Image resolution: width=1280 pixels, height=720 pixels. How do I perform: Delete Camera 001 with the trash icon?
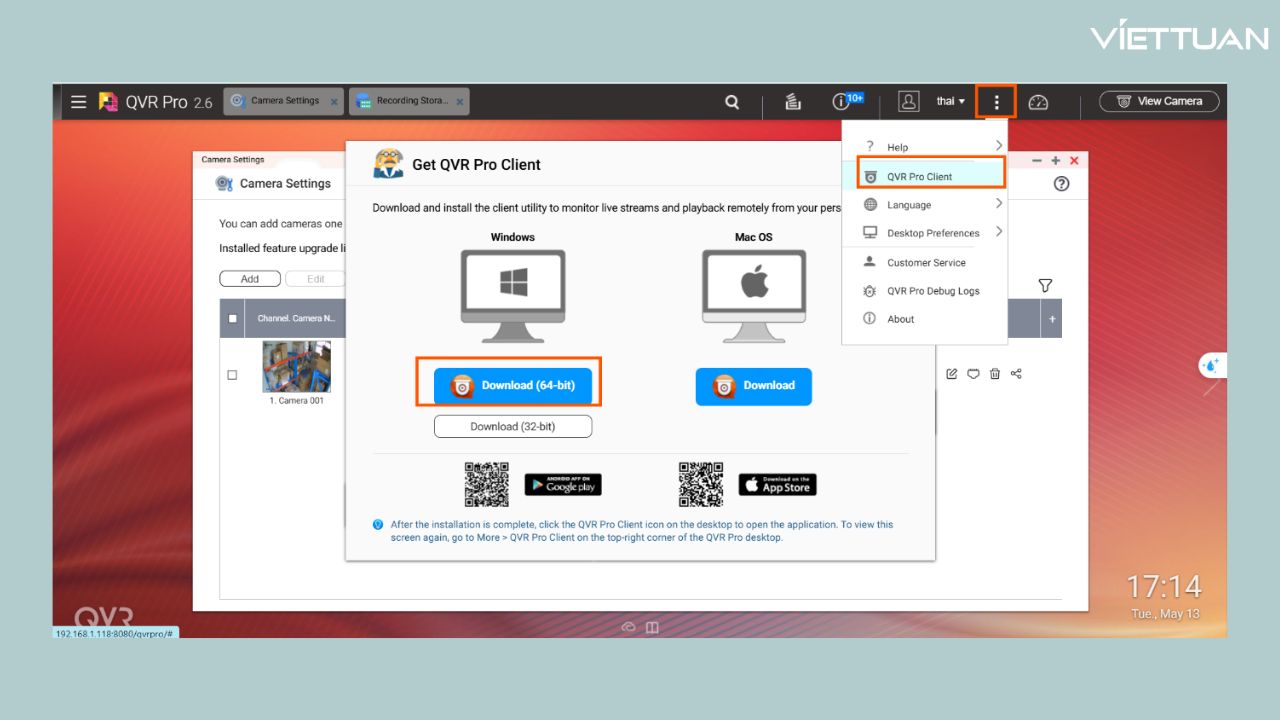tap(995, 374)
